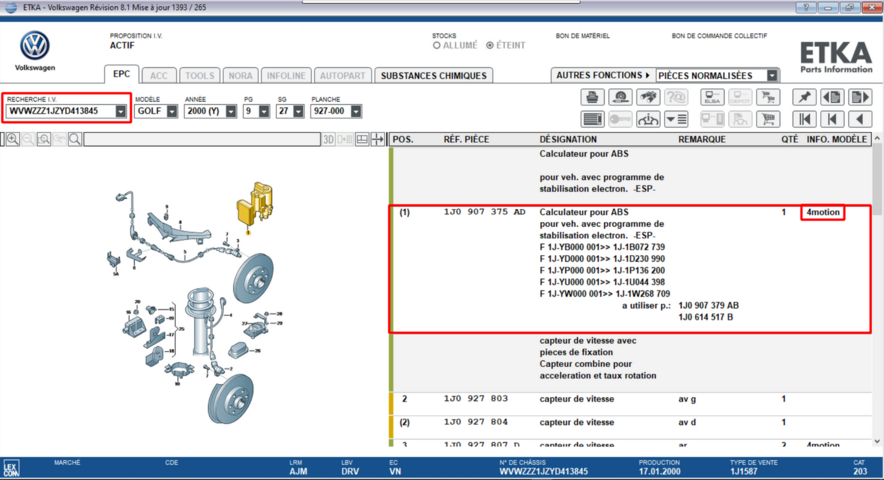Select part number 1J0 907 375 AD

click(x=484, y=212)
